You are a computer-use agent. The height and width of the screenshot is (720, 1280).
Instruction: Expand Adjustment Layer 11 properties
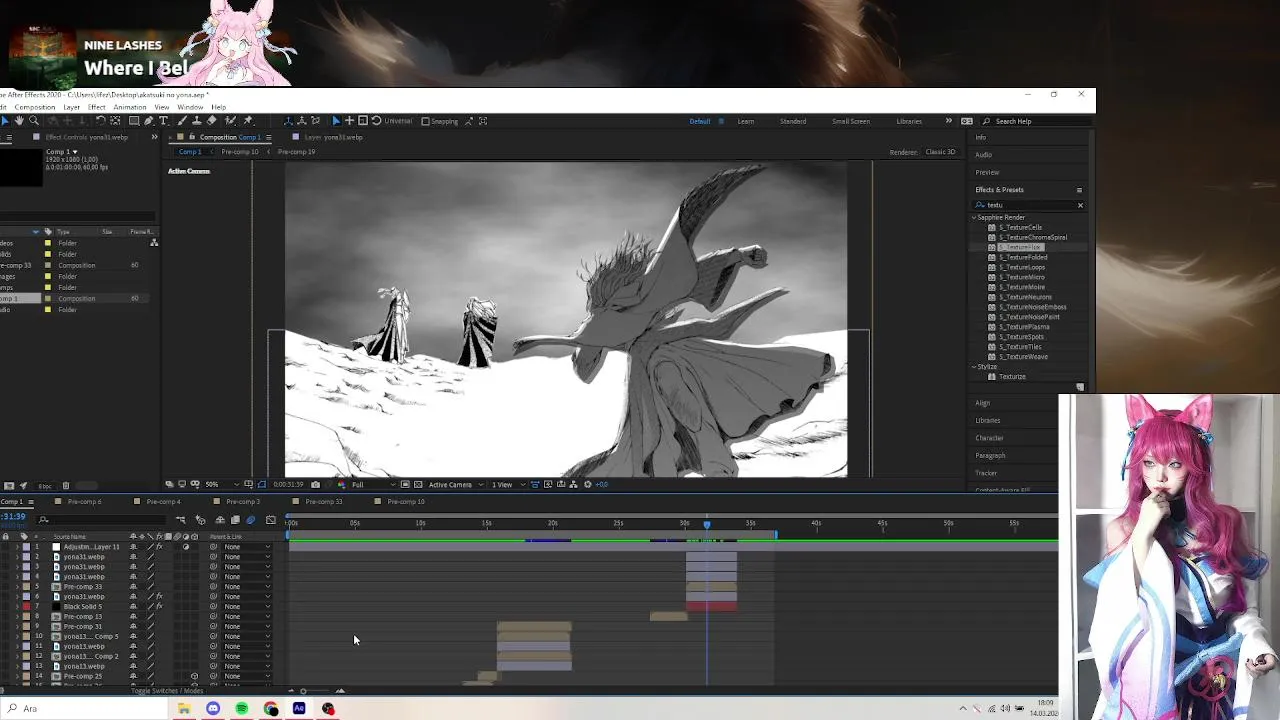coord(17,547)
